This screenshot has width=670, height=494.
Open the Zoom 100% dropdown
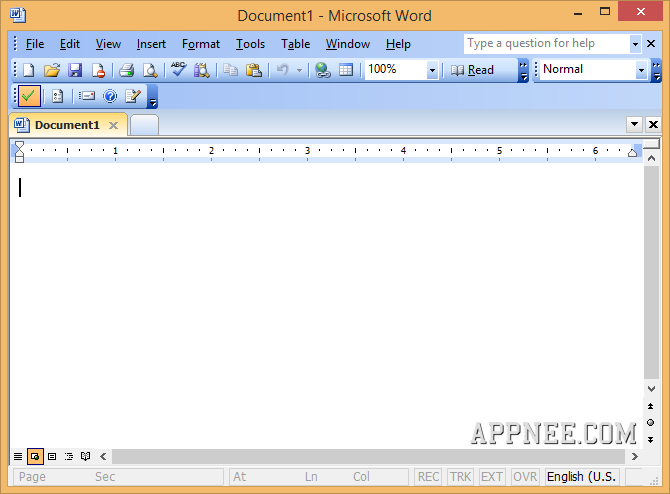(432, 70)
